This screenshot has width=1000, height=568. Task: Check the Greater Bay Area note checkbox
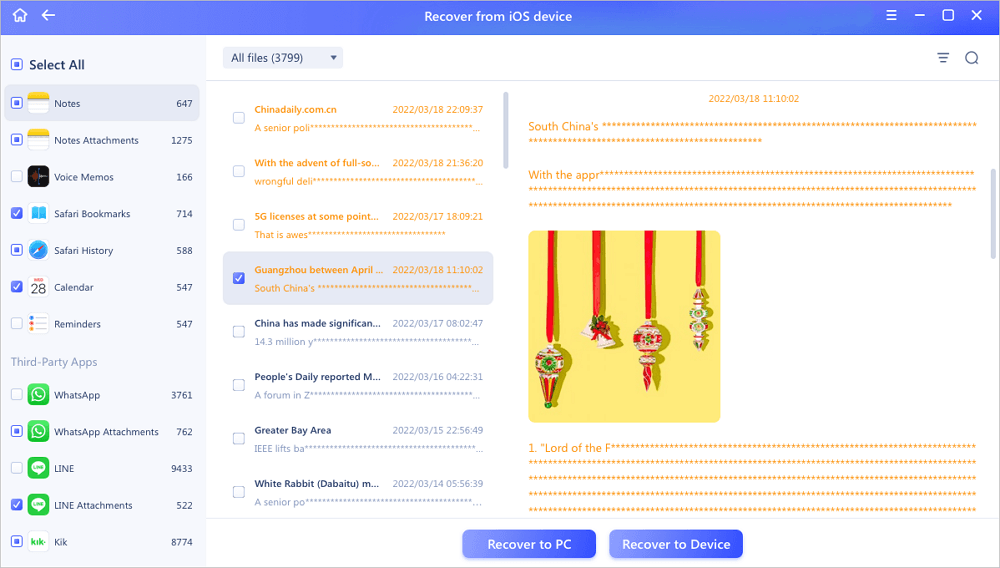(x=239, y=439)
